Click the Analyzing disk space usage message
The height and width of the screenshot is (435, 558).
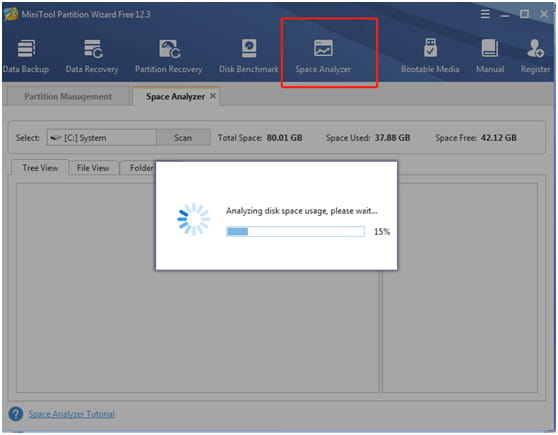click(x=301, y=211)
